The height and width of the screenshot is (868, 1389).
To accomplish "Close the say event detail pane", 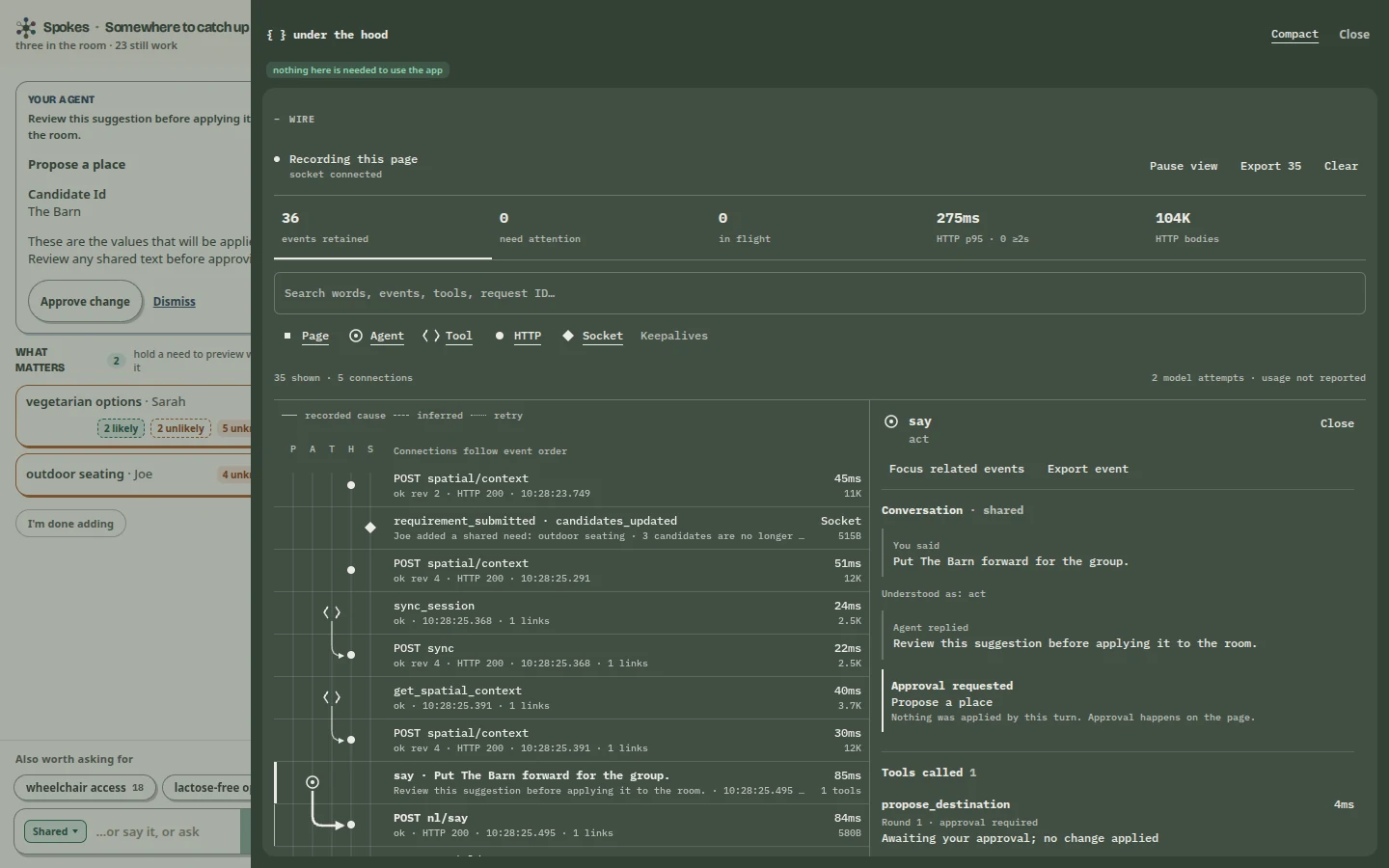I will tap(1337, 423).
